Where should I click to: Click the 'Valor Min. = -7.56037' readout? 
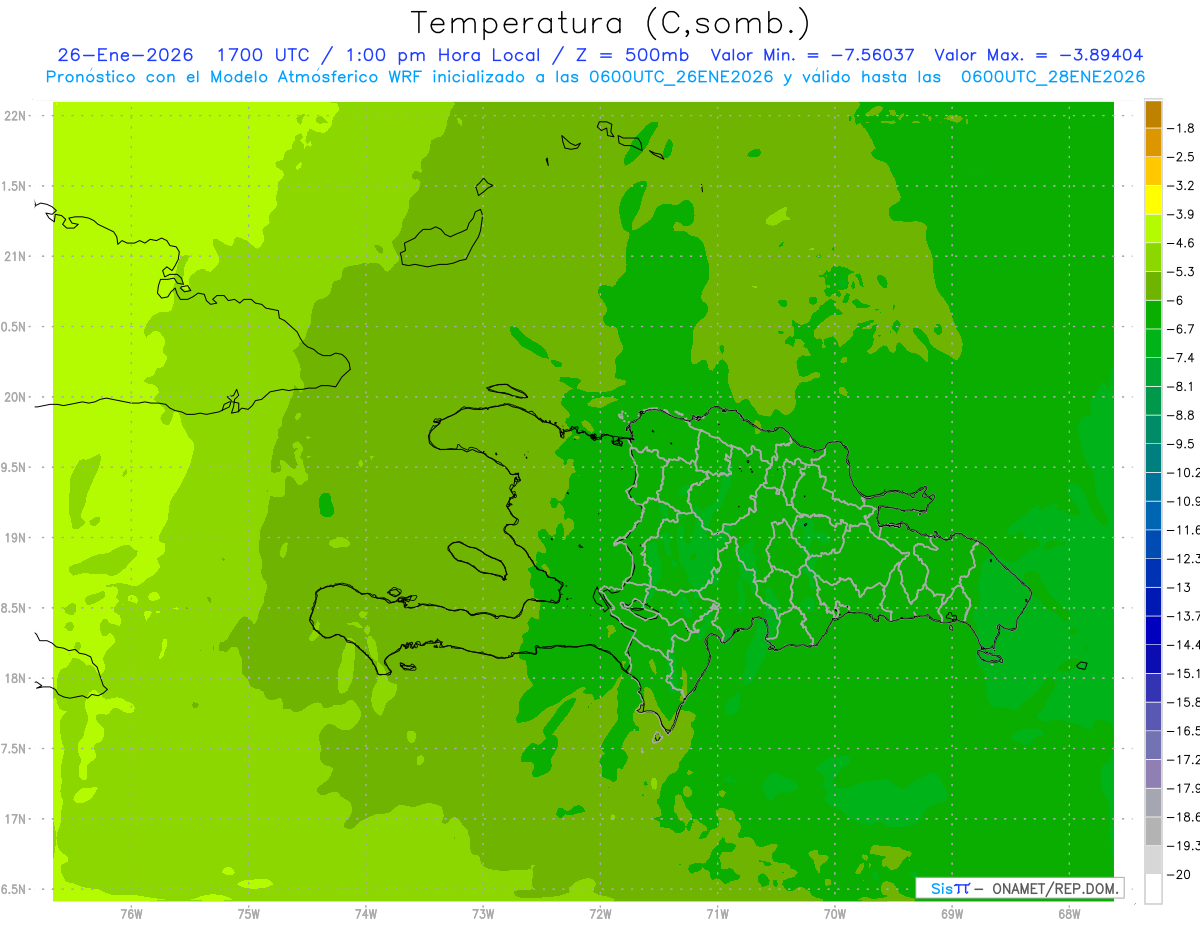point(812,55)
